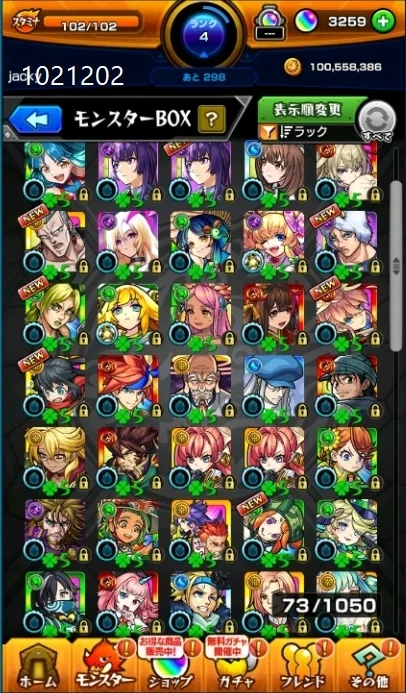Tap the rainbow orb currency icon
406x693 pixels.
[308, 21]
